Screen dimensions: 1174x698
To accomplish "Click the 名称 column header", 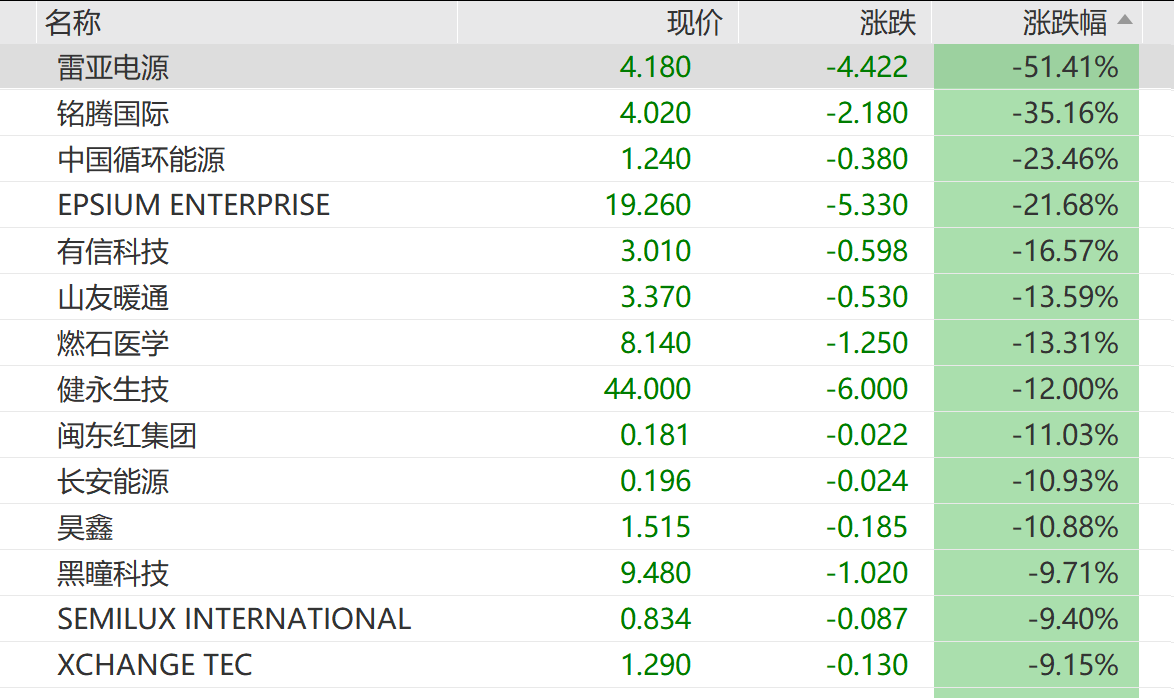I will pyautogui.click(x=73, y=22).
